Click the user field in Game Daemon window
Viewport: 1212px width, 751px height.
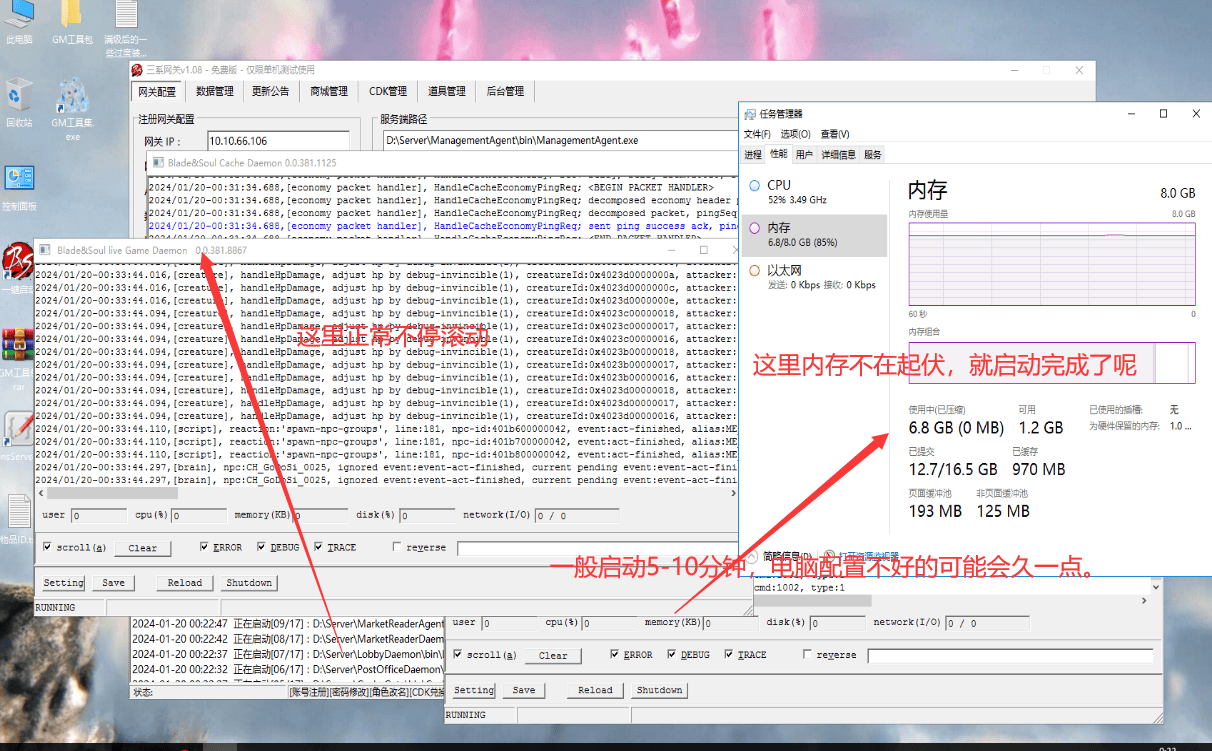pyautogui.click(x=98, y=516)
